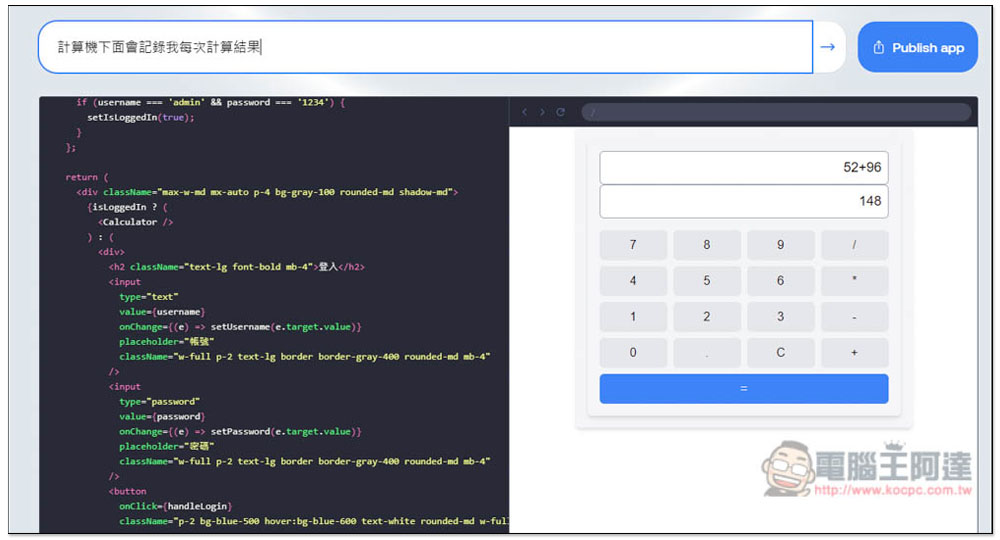Tap calculator key 5

(x=707, y=281)
